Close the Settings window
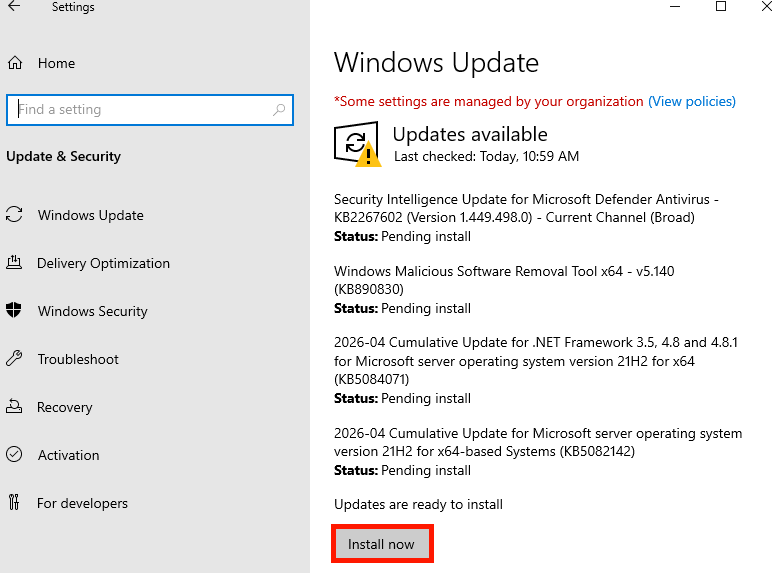 tap(767, 6)
